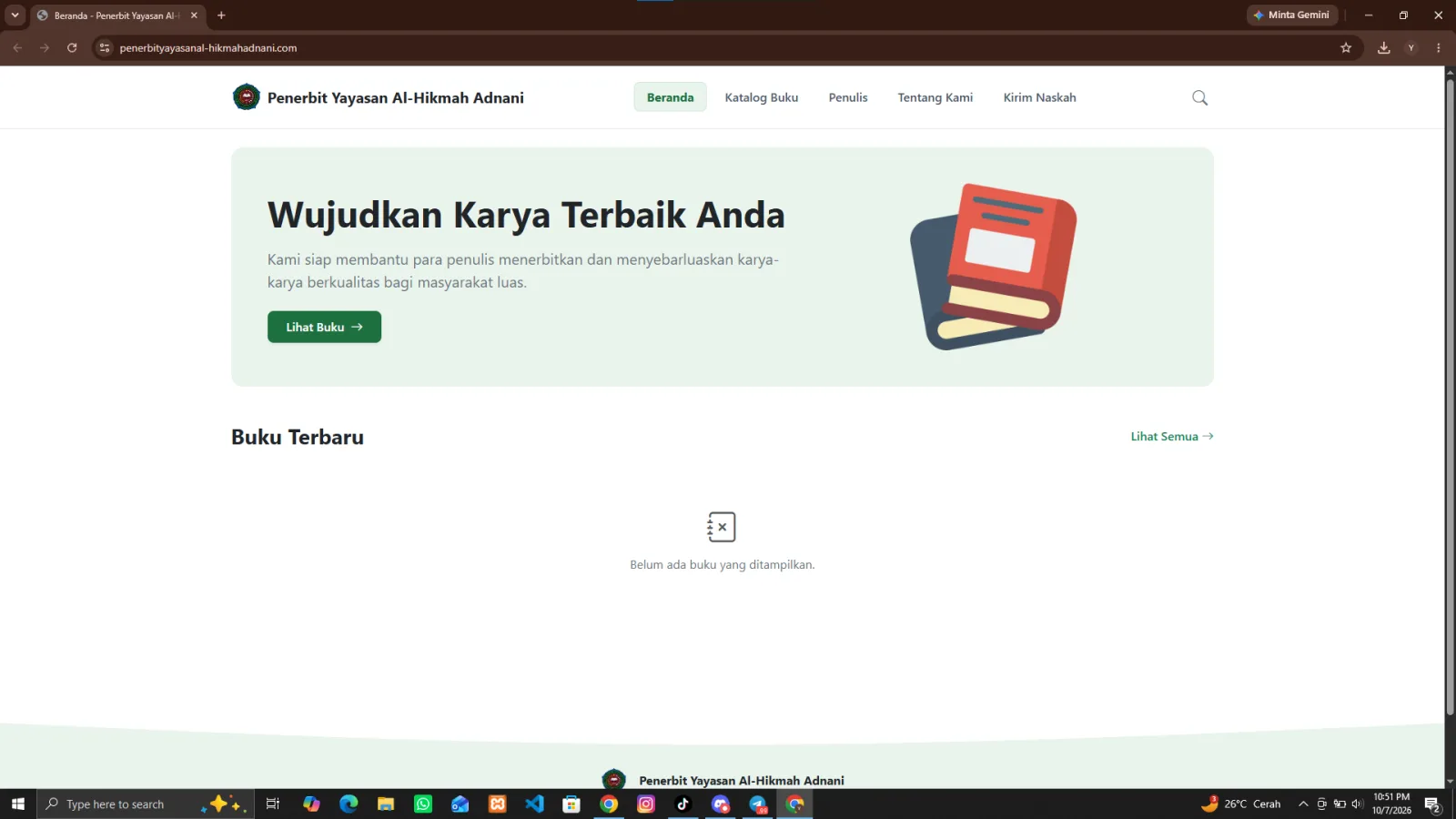Launch Copilot from taskbar

tap(311, 804)
